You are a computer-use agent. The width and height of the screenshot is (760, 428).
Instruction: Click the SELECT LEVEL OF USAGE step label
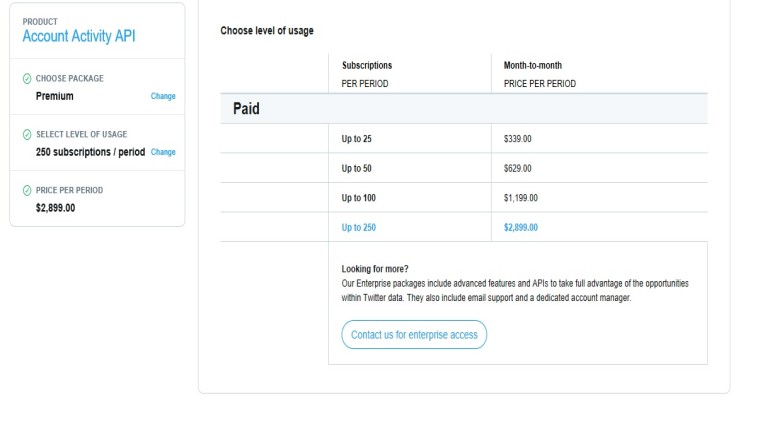click(81, 134)
